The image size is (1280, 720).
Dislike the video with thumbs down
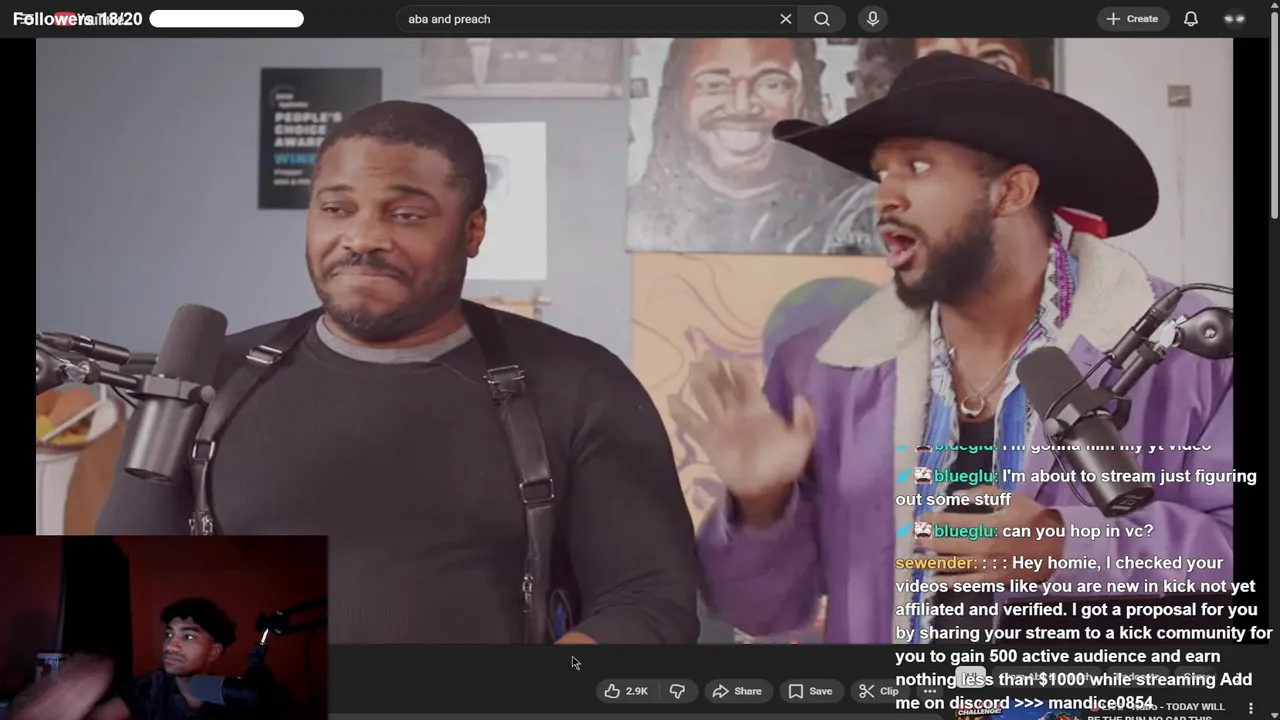tap(678, 691)
